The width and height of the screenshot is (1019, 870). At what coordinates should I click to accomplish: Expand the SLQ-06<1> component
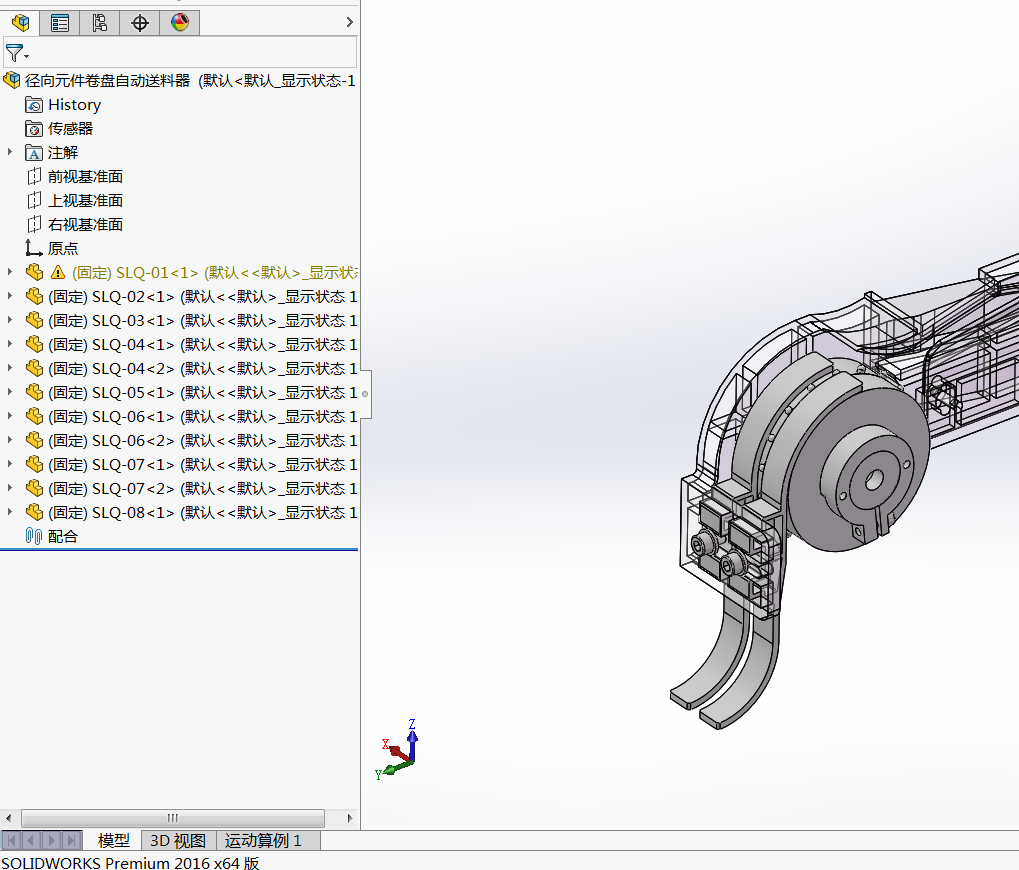tap(10, 416)
